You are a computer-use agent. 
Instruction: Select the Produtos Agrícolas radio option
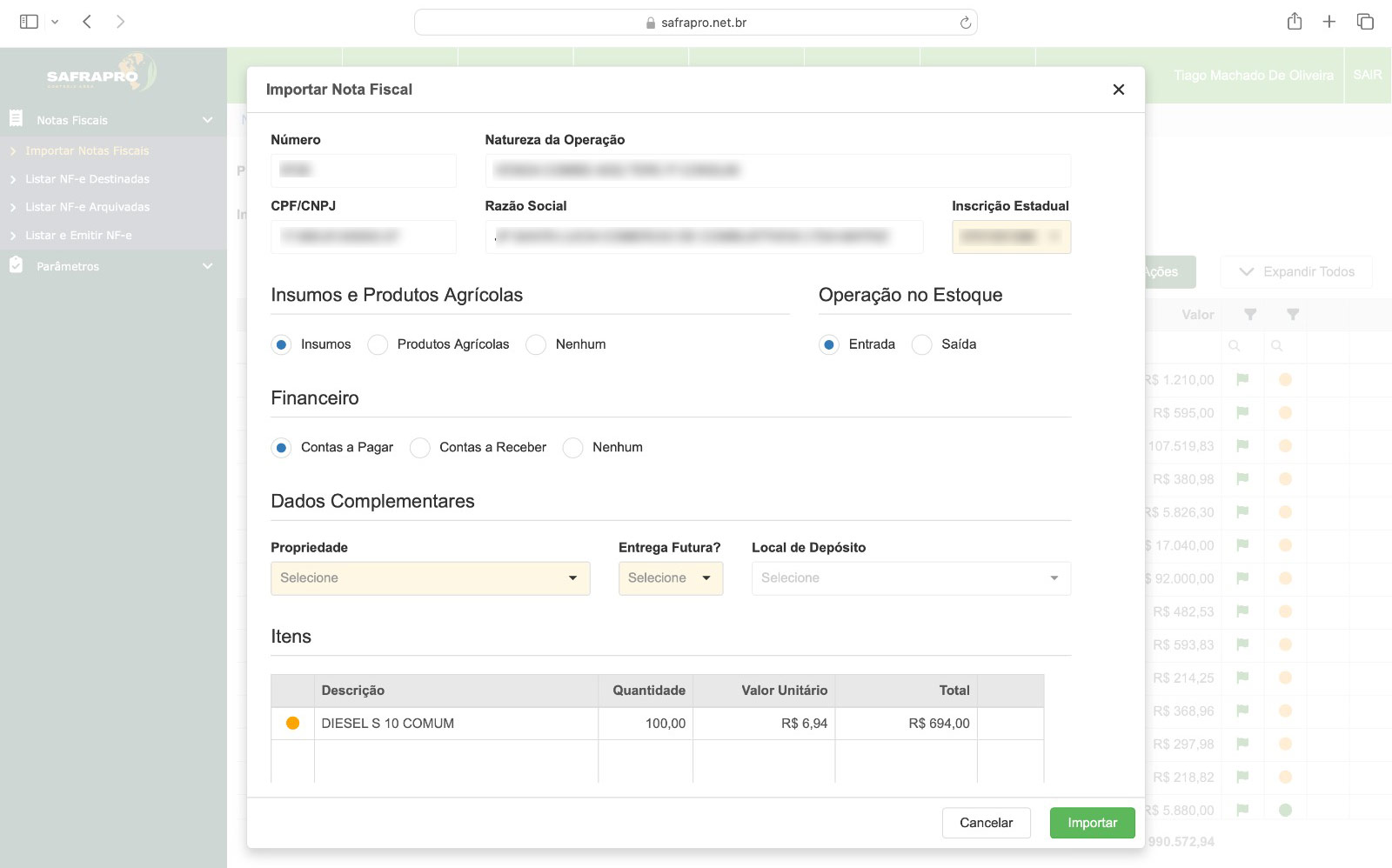[x=378, y=344]
